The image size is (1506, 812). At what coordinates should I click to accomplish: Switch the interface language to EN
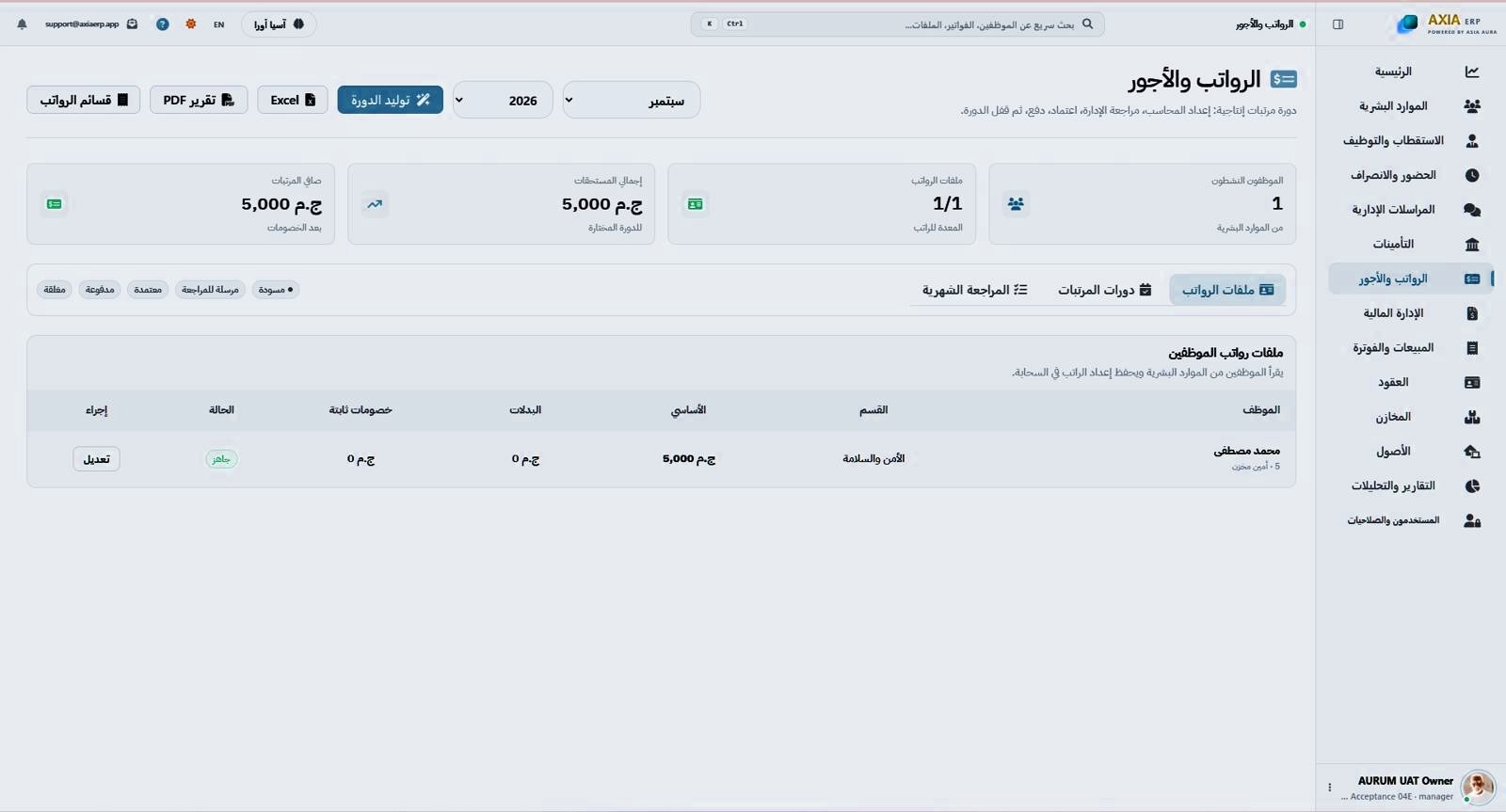tap(218, 24)
